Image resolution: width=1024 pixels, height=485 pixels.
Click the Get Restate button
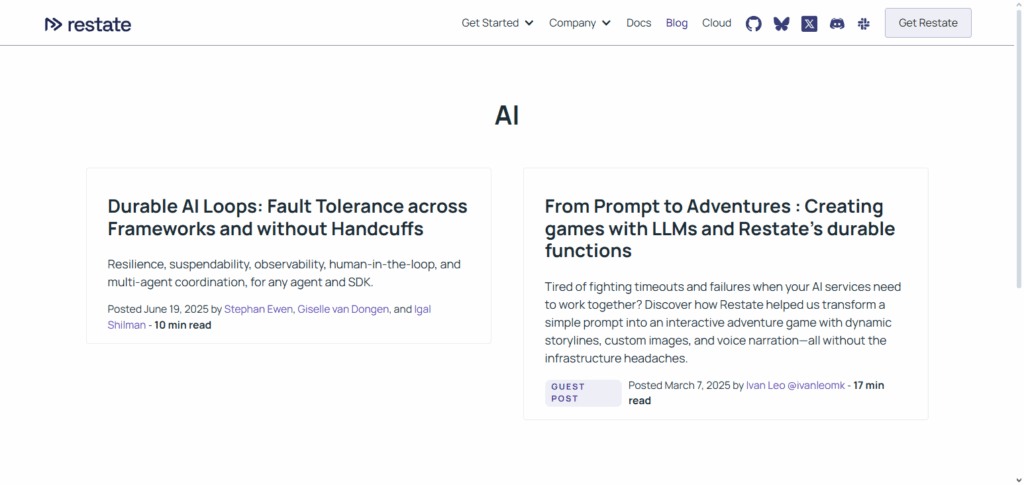click(928, 23)
